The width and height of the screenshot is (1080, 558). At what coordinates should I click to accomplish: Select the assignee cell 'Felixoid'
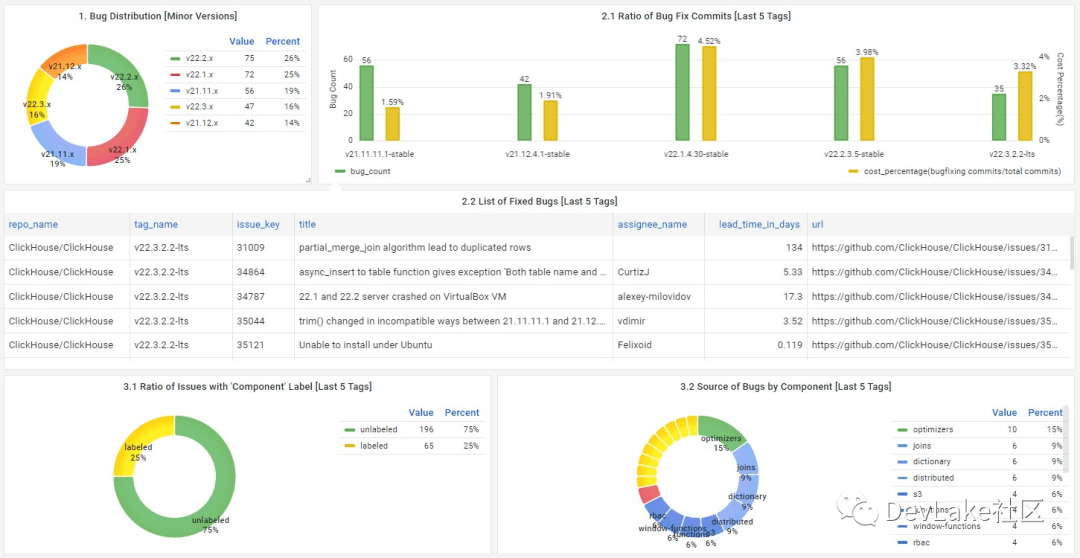[x=634, y=345]
